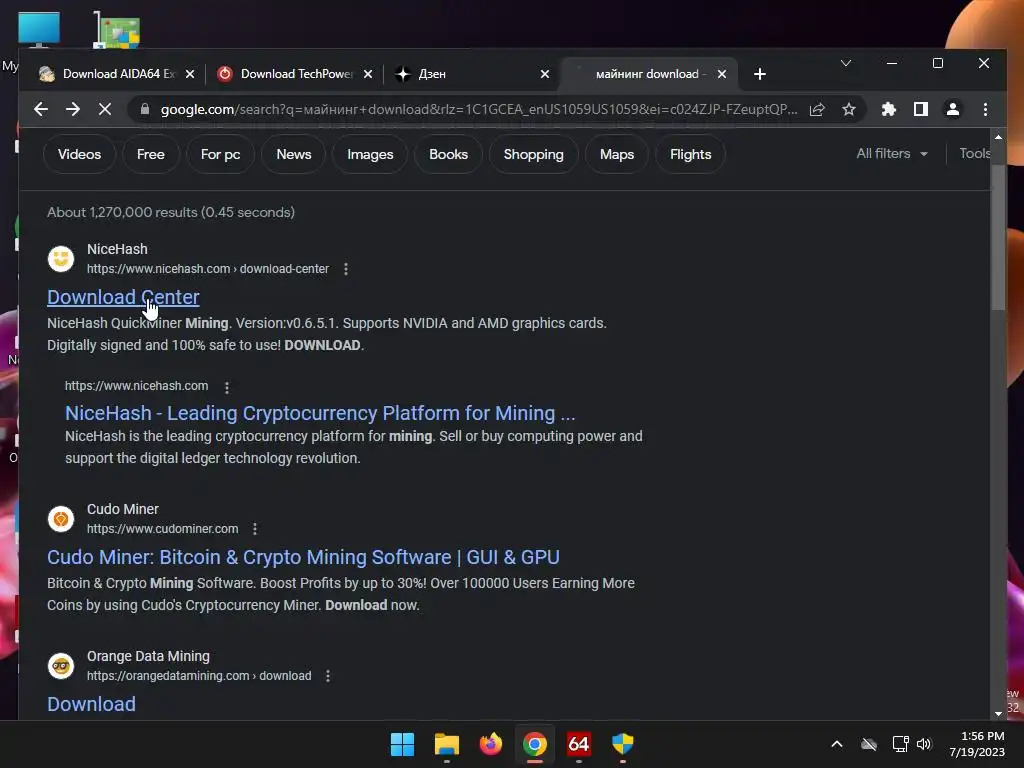Open Orange Data Mining Download link

(91, 704)
